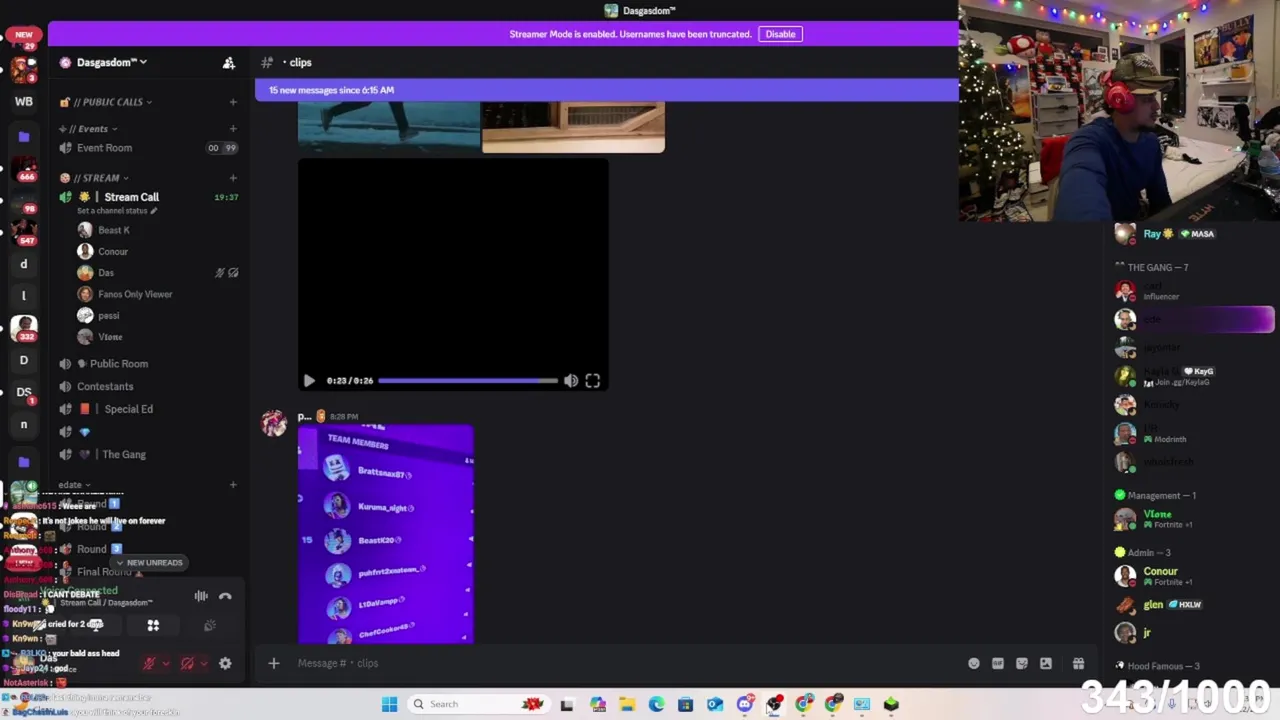The width and height of the screenshot is (1280, 720).
Task: Open the team members image attachment
Action: point(386,534)
